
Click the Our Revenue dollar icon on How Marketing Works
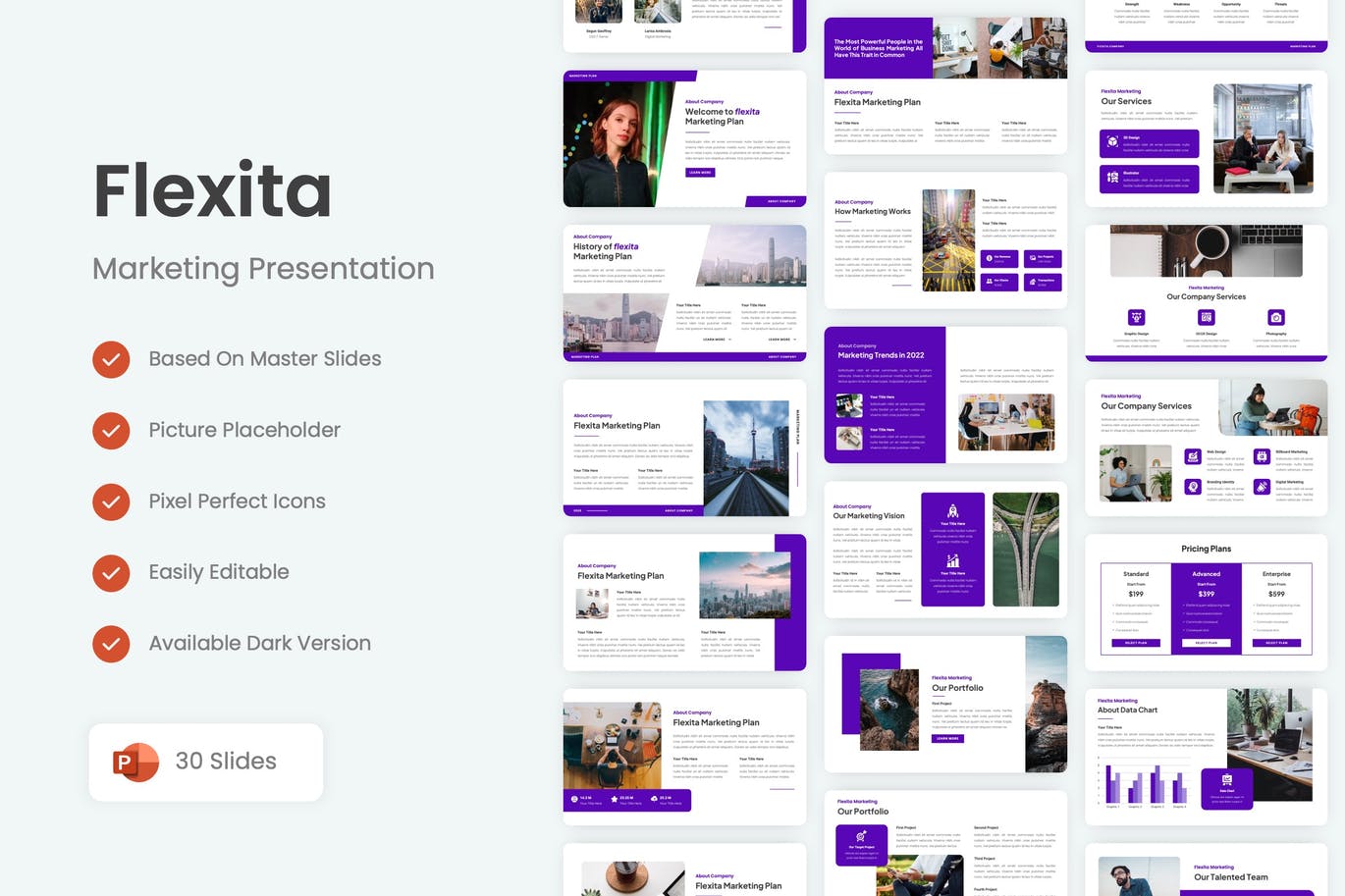click(989, 258)
